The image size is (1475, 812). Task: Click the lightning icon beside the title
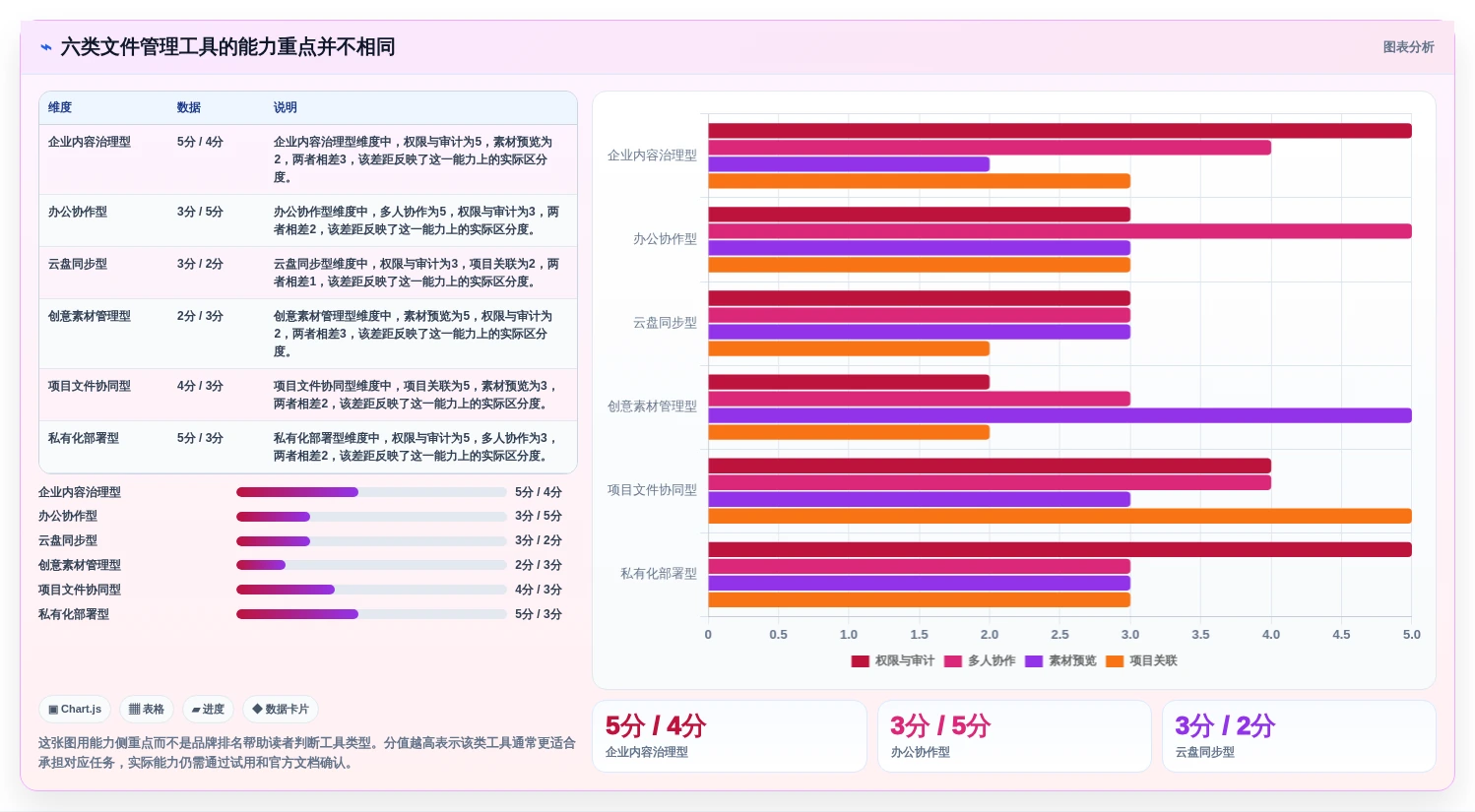pos(45,47)
